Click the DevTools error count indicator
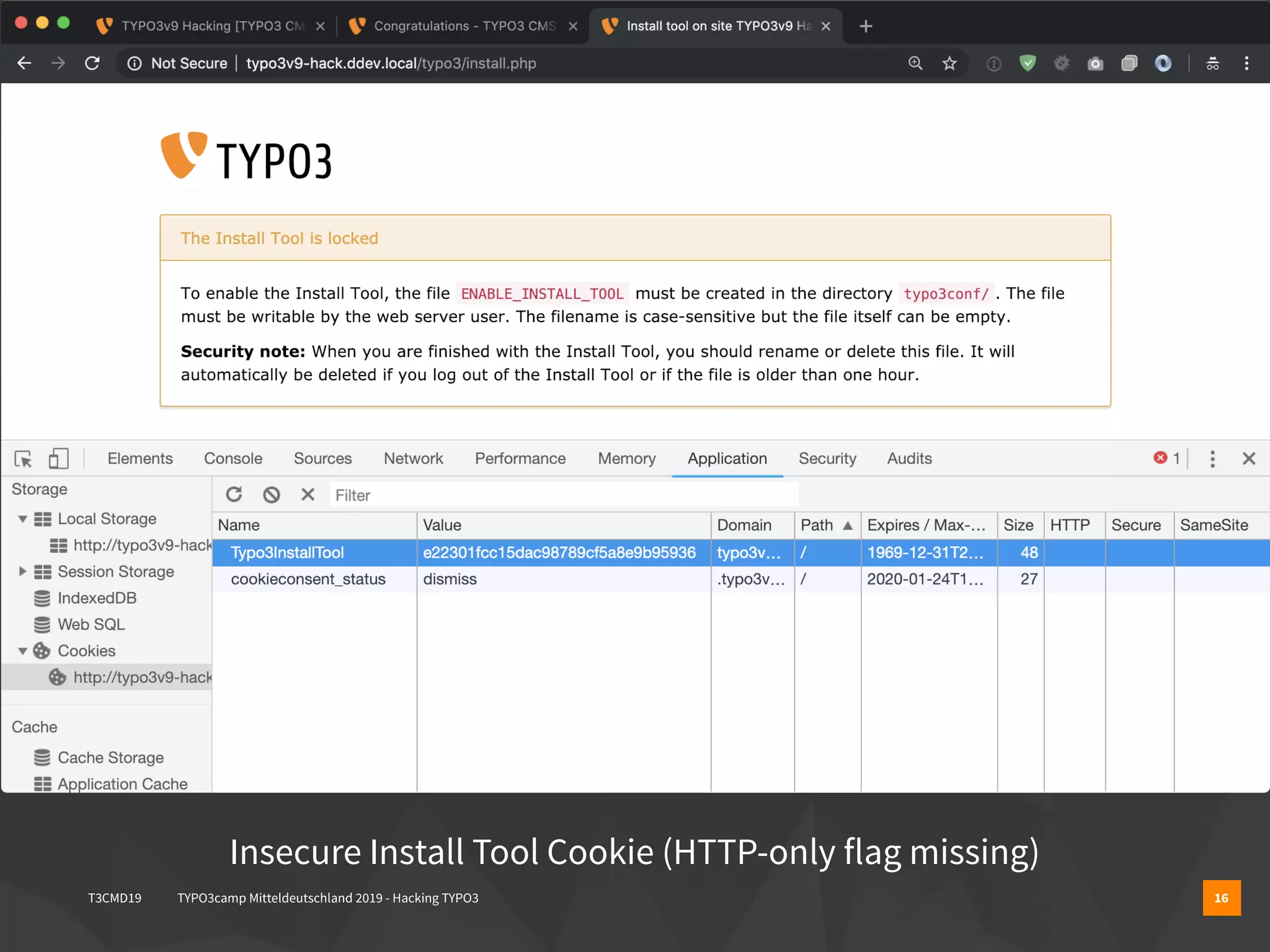This screenshot has width=1270, height=952. click(1166, 458)
